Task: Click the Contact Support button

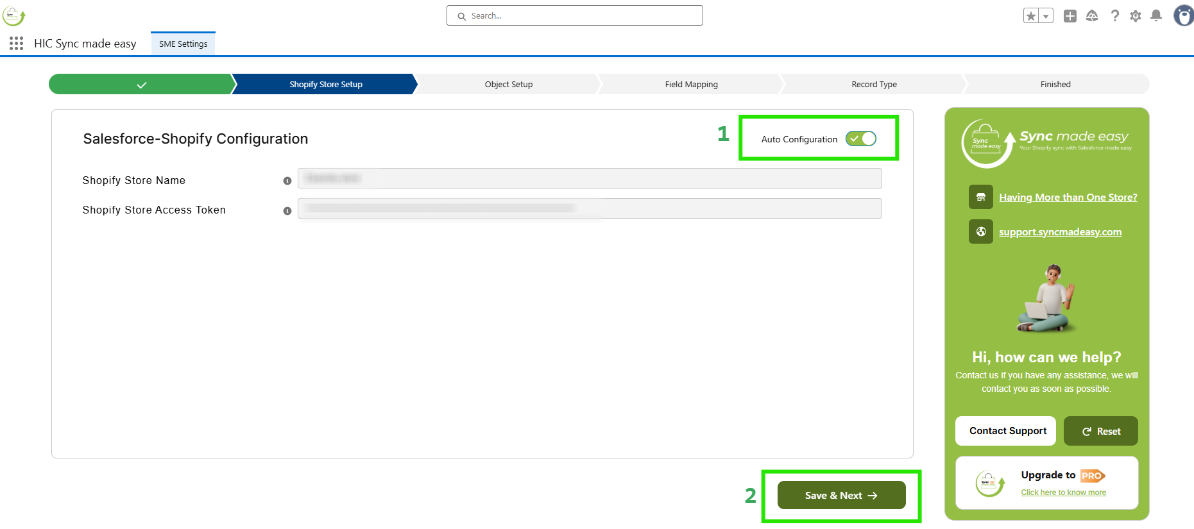Action: [1005, 431]
